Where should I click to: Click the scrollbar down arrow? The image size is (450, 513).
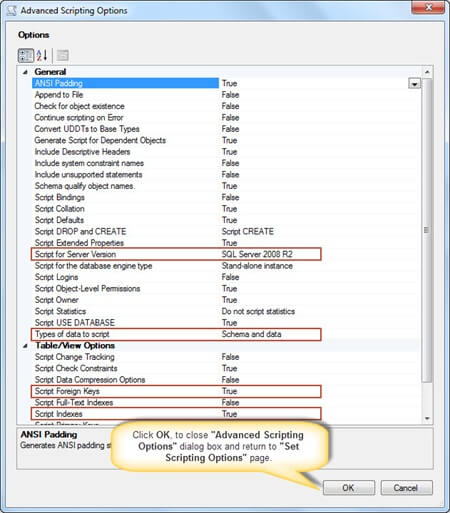[427, 418]
